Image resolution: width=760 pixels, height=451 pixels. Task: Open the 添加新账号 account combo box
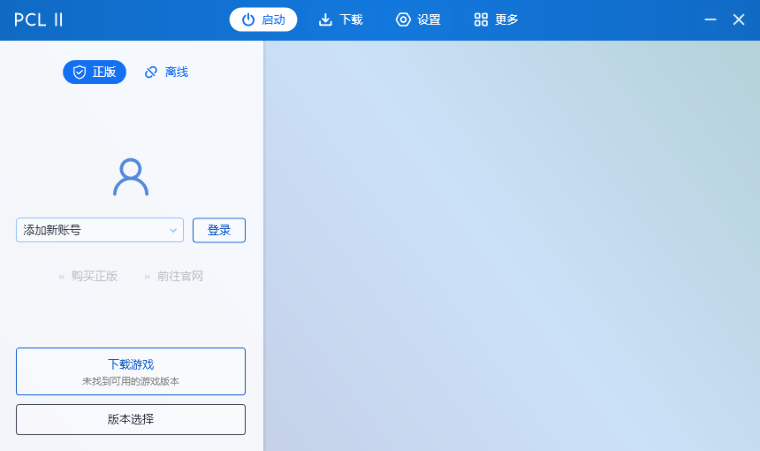[90, 230]
